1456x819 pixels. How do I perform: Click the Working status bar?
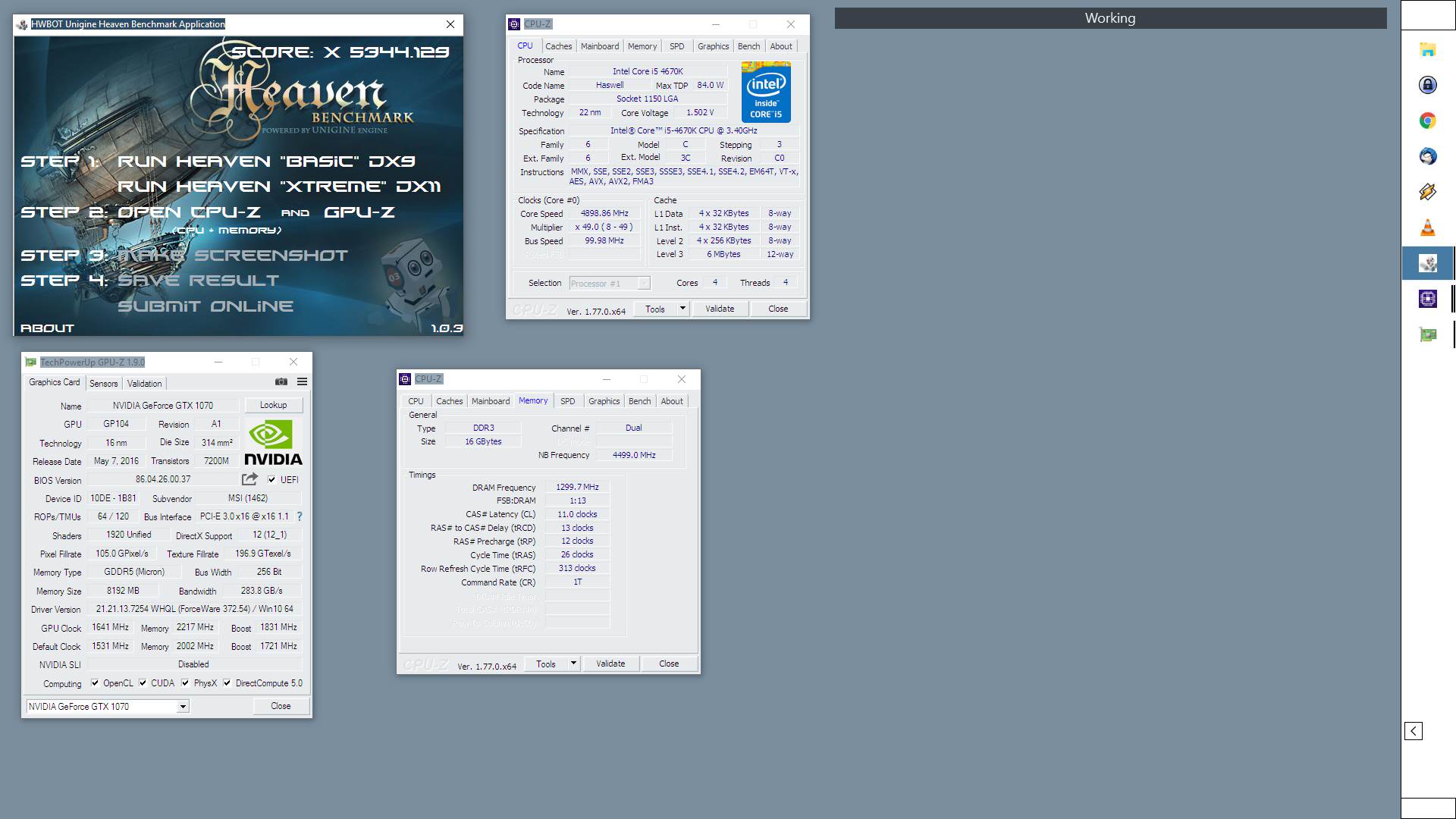(x=1110, y=18)
